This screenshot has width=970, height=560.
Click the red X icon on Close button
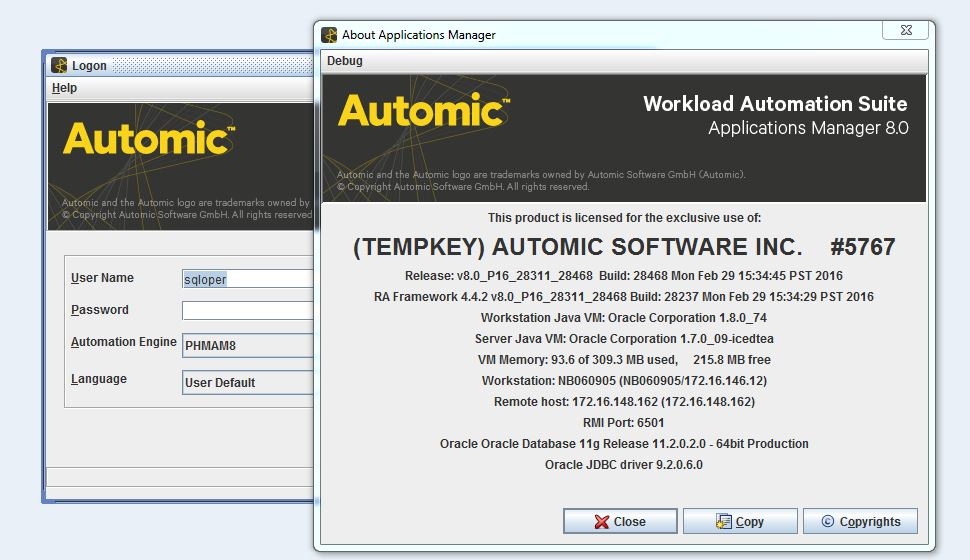pos(601,522)
